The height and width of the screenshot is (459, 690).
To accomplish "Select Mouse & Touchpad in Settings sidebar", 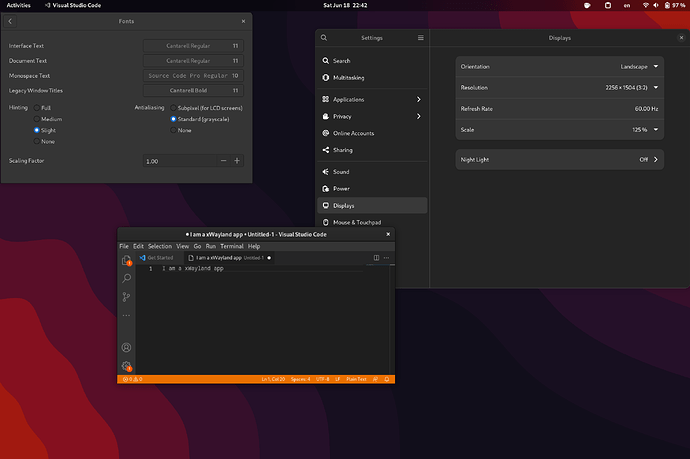I will point(372,222).
